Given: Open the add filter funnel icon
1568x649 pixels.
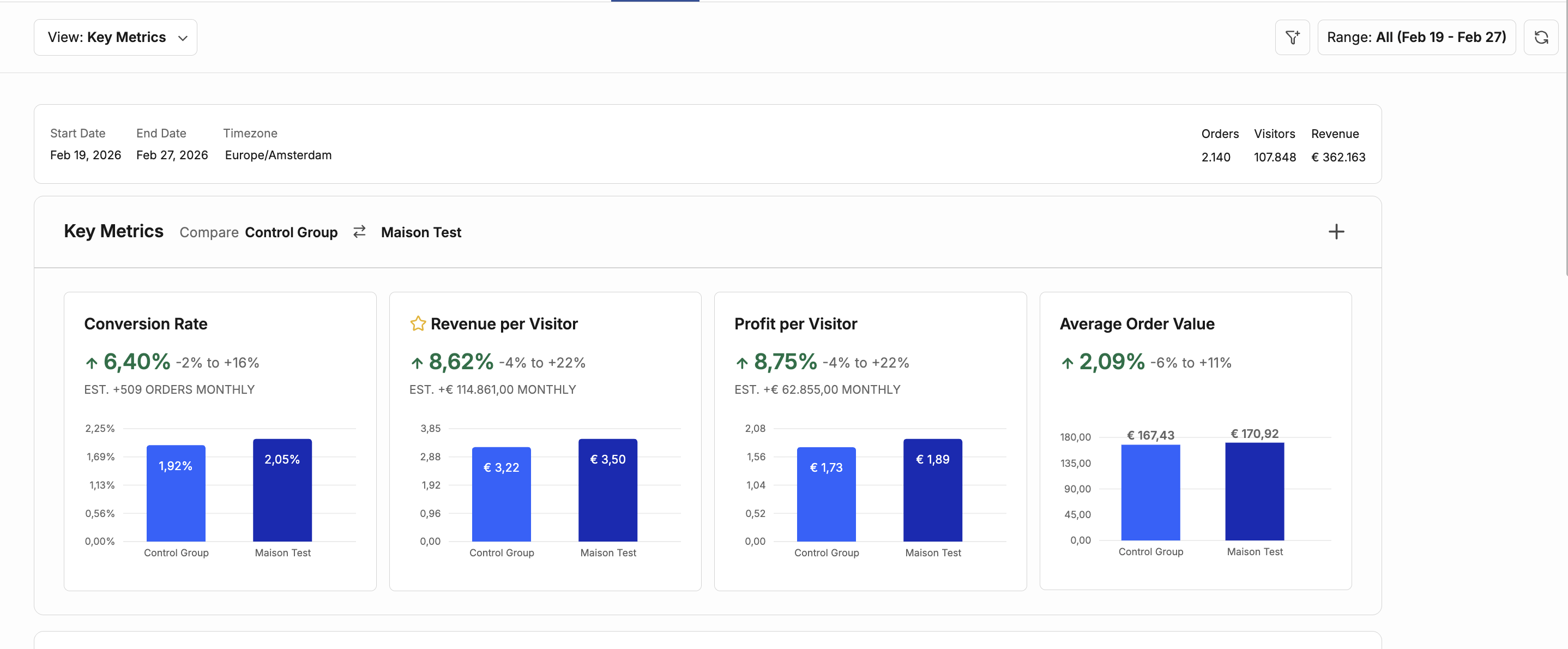Looking at the screenshot, I should (1292, 37).
